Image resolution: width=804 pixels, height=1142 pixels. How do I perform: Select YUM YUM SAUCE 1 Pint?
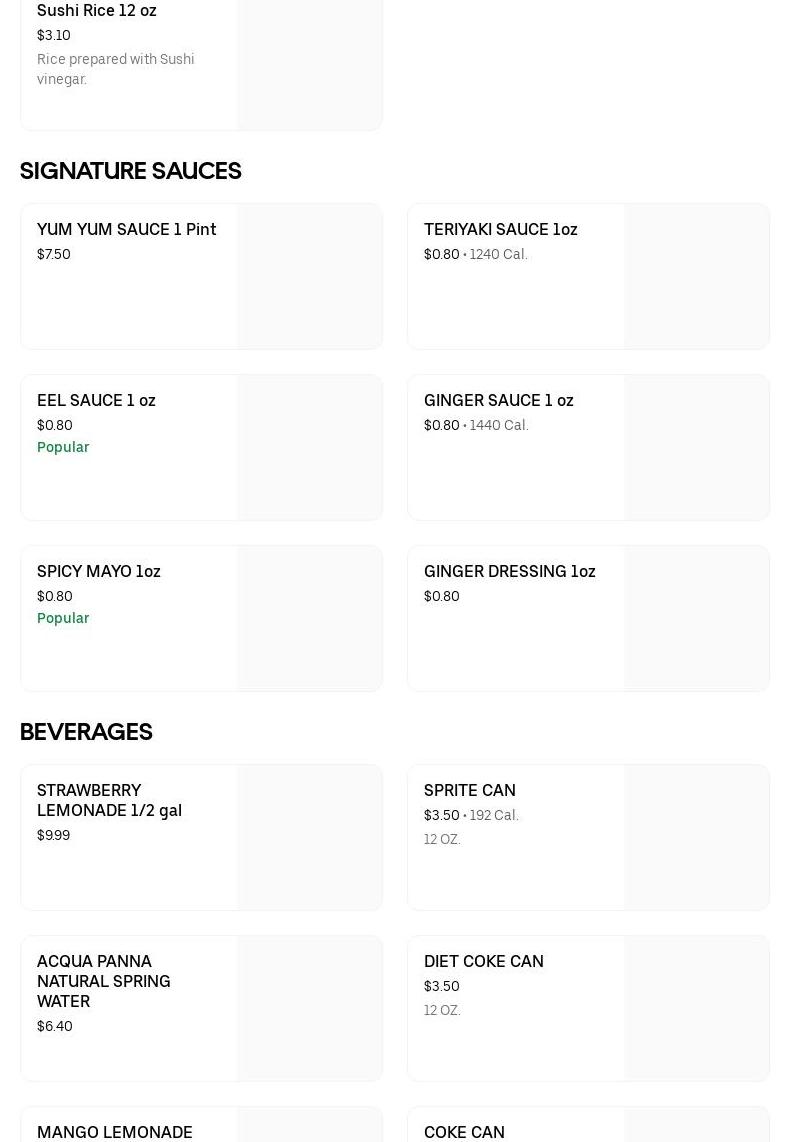126,229
